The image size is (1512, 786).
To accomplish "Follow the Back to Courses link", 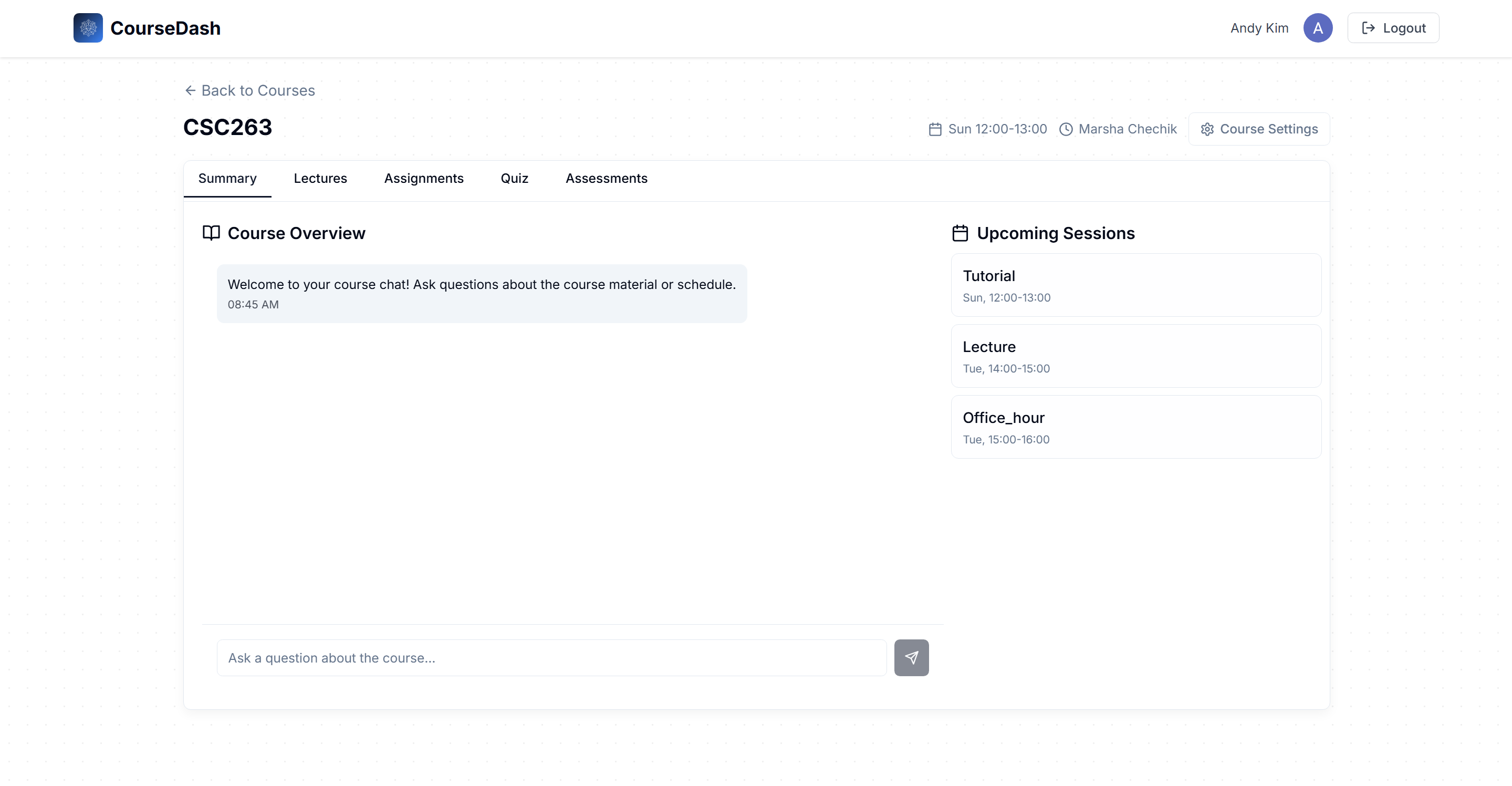I will click(x=258, y=90).
